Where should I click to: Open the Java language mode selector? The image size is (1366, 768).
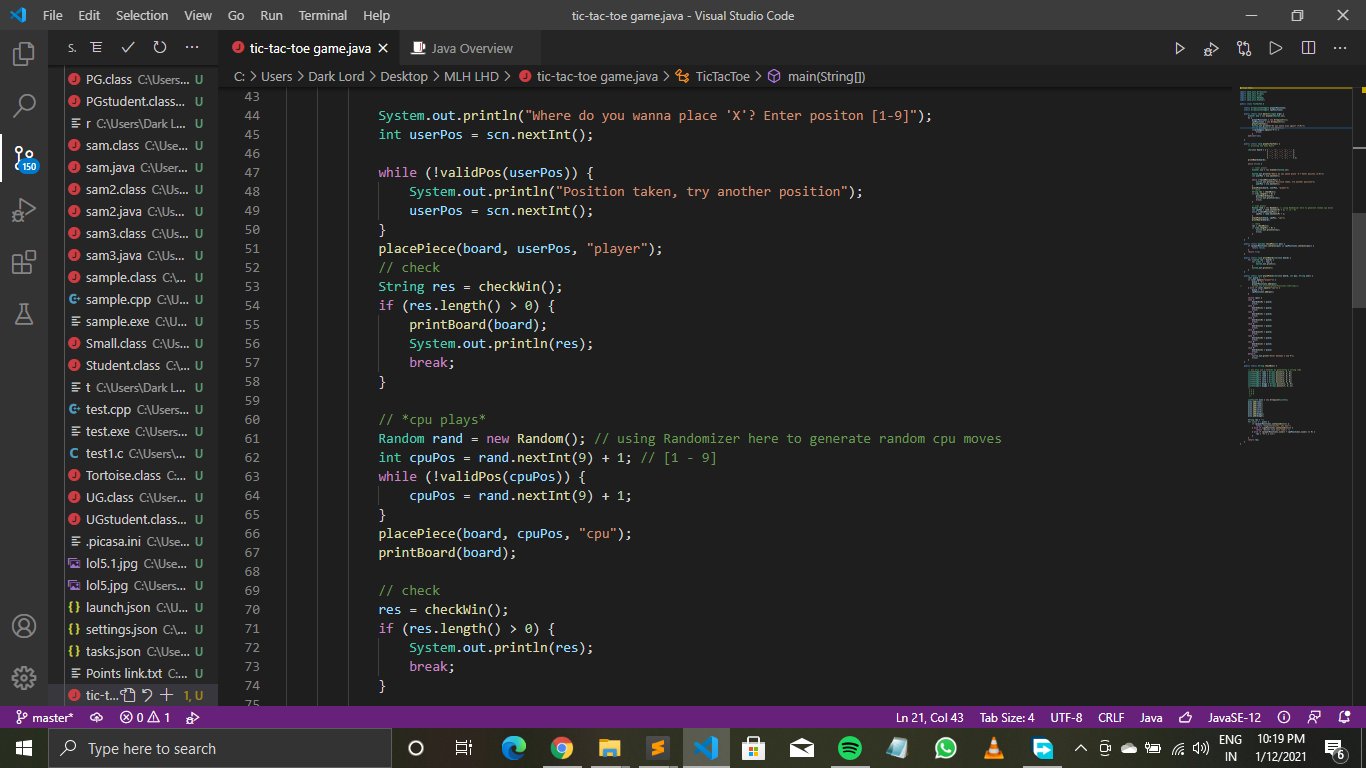pyautogui.click(x=1151, y=717)
